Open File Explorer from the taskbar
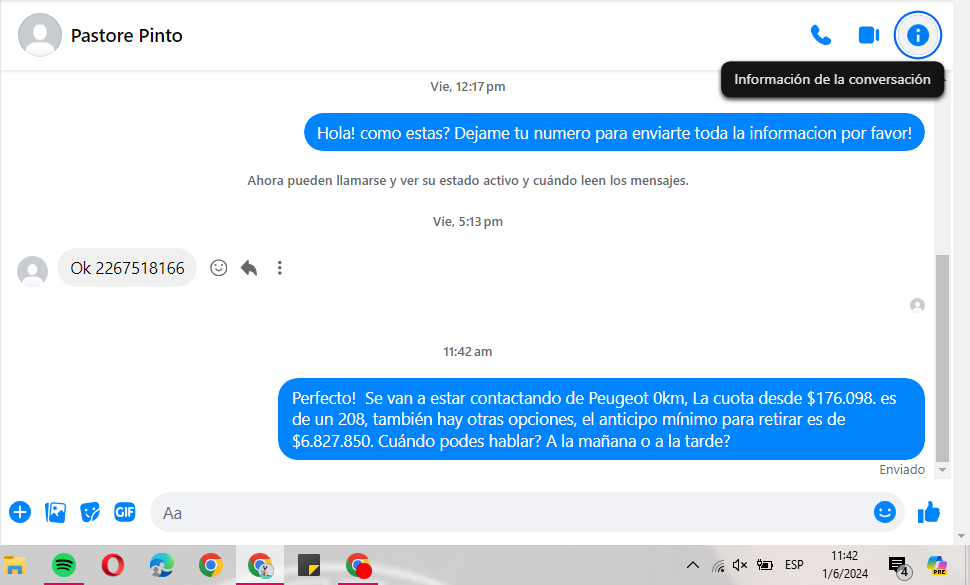 (14, 565)
